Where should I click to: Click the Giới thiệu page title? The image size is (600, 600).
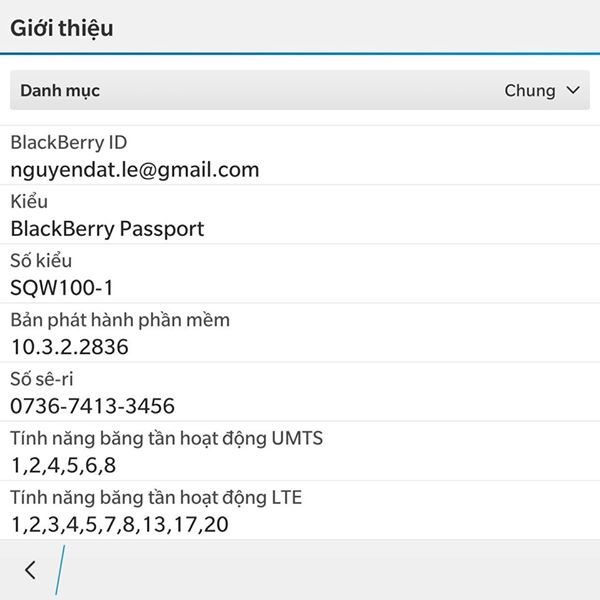tap(62, 29)
